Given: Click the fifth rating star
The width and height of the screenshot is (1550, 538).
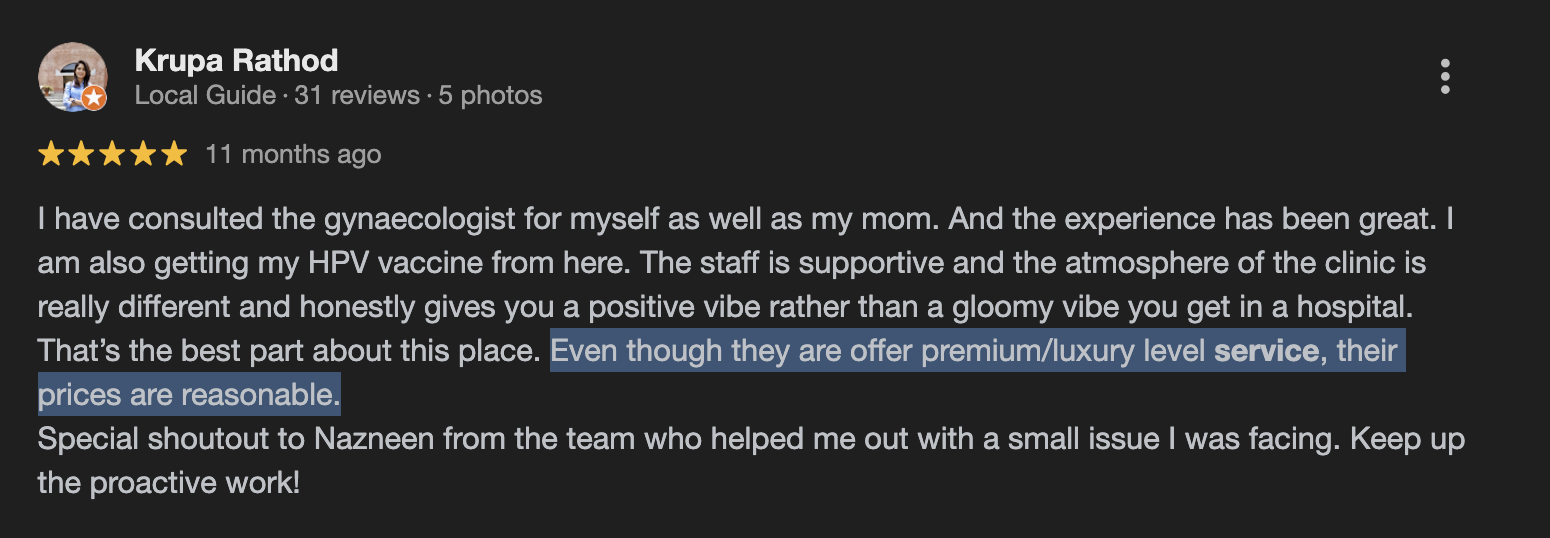Looking at the screenshot, I should tap(174, 154).
